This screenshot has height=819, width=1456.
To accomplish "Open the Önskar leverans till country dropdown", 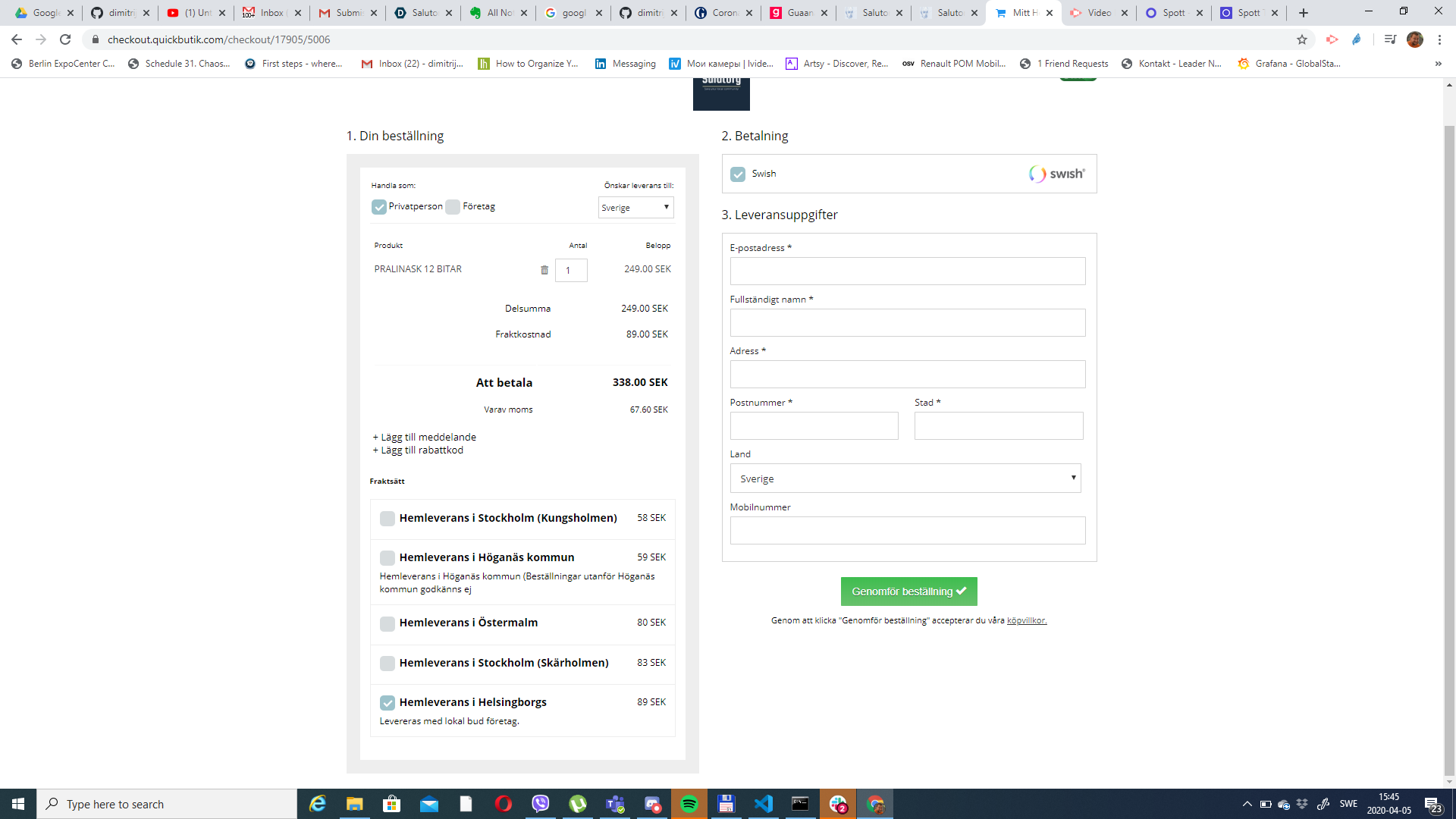I will point(635,208).
